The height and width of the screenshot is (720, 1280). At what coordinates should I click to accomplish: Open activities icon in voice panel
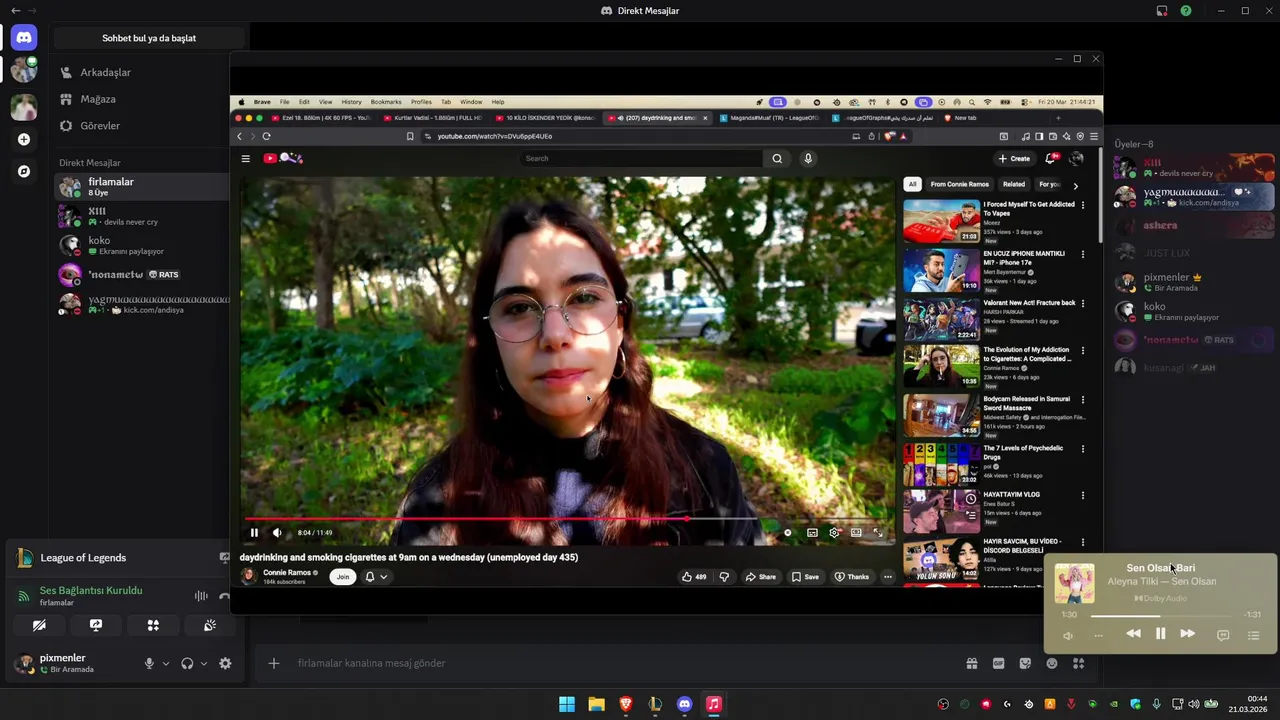coord(153,625)
